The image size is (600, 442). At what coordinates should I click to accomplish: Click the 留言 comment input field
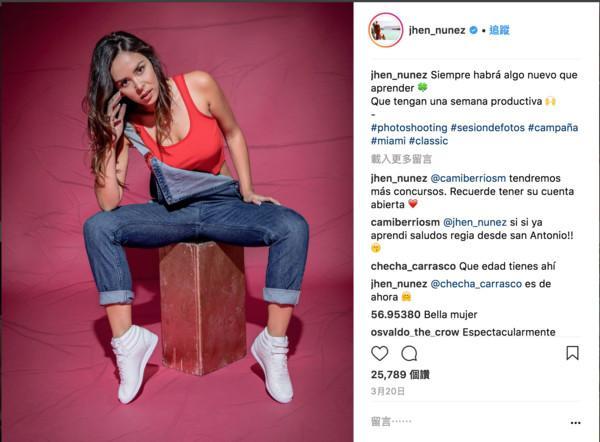pyautogui.click(x=467, y=422)
